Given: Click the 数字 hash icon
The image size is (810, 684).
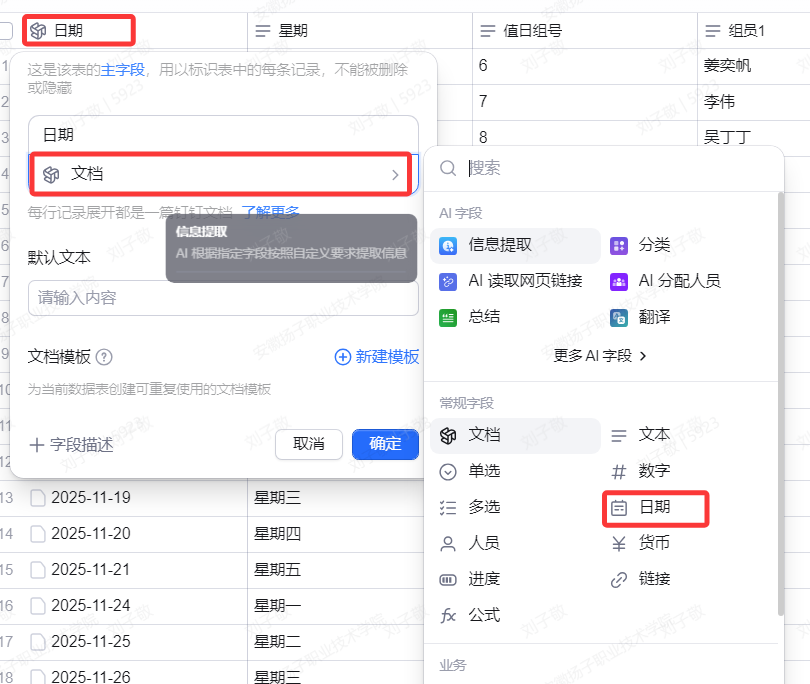Looking at the screenshot, I should click(618, 472).
